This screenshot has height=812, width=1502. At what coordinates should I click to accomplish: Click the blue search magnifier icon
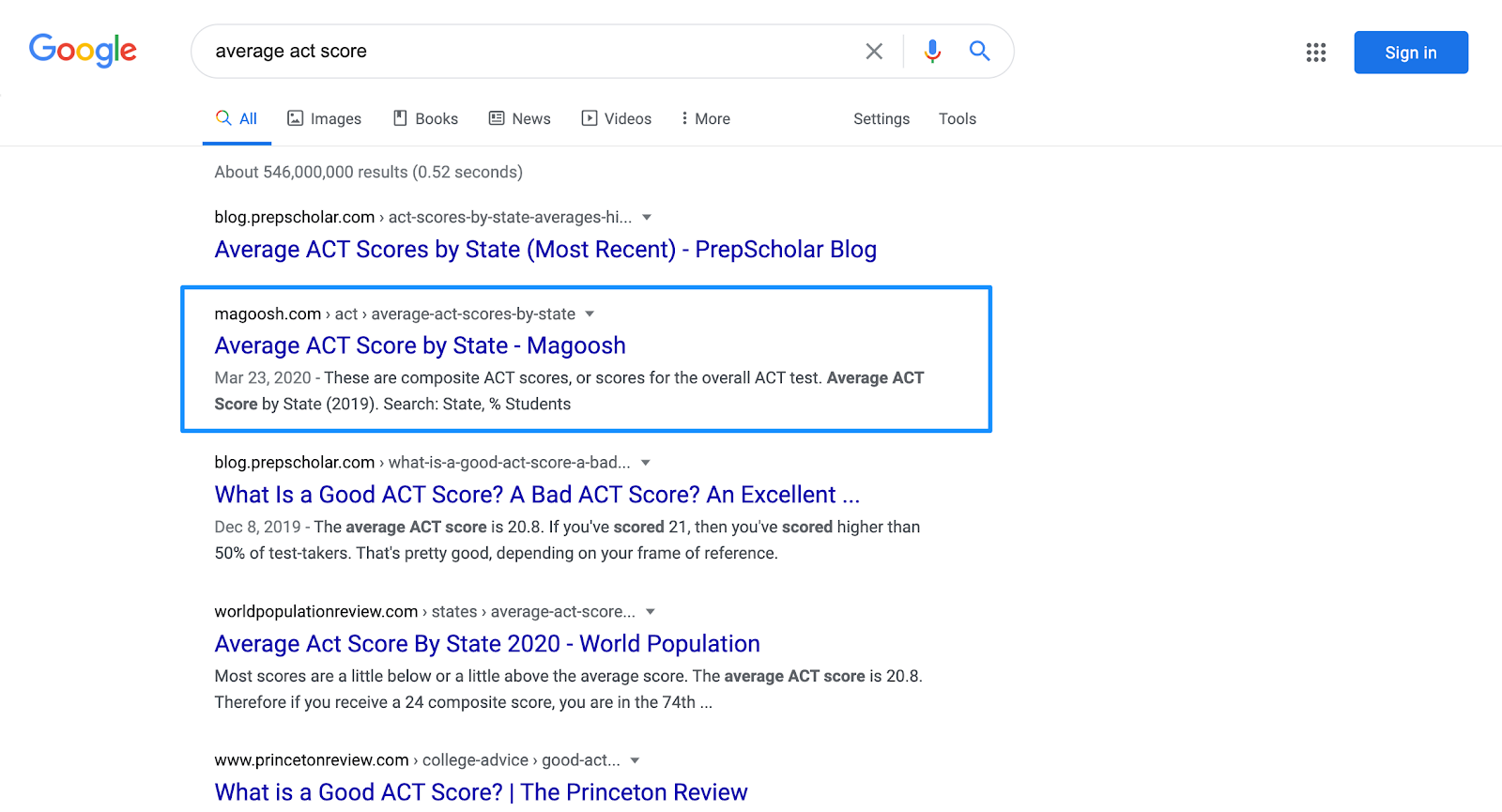click(979, 52)
